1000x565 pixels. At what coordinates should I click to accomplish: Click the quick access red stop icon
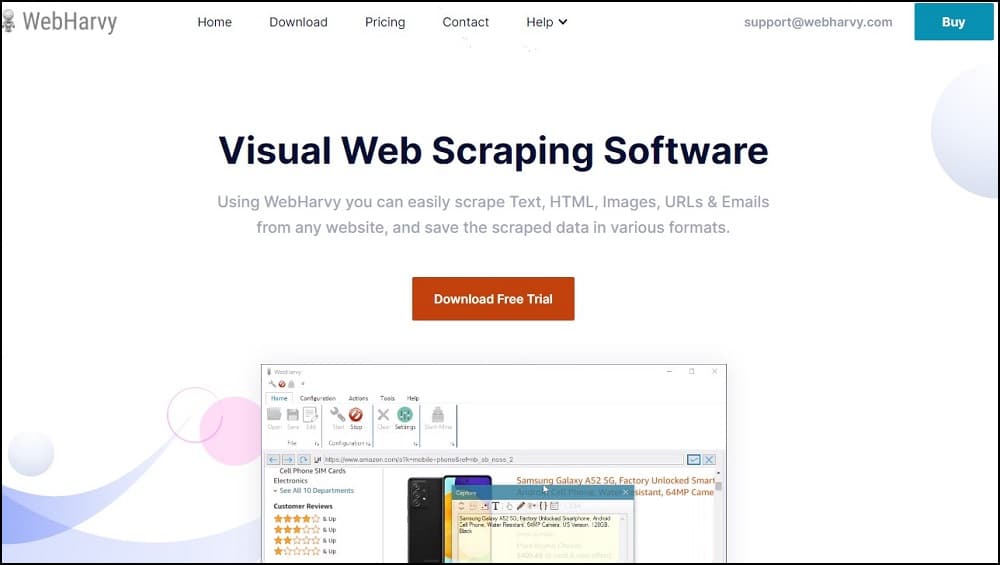[282, 384]
